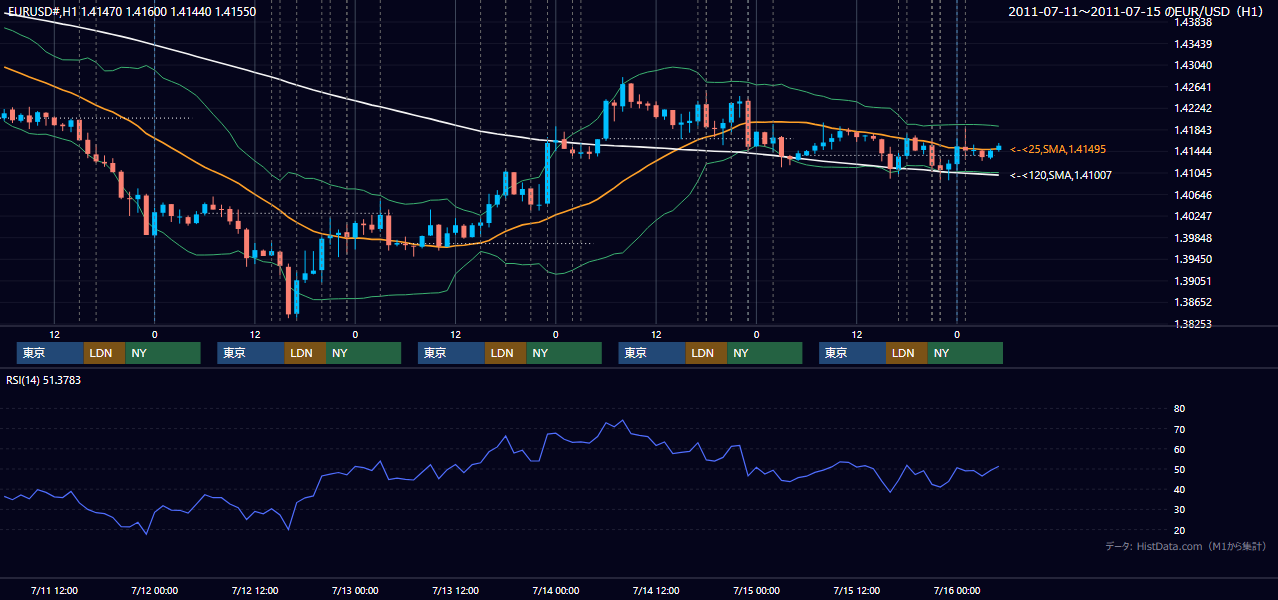Click the last NY session block
The height and width of the screenshot is (600, 1278).
click(965, 353)
